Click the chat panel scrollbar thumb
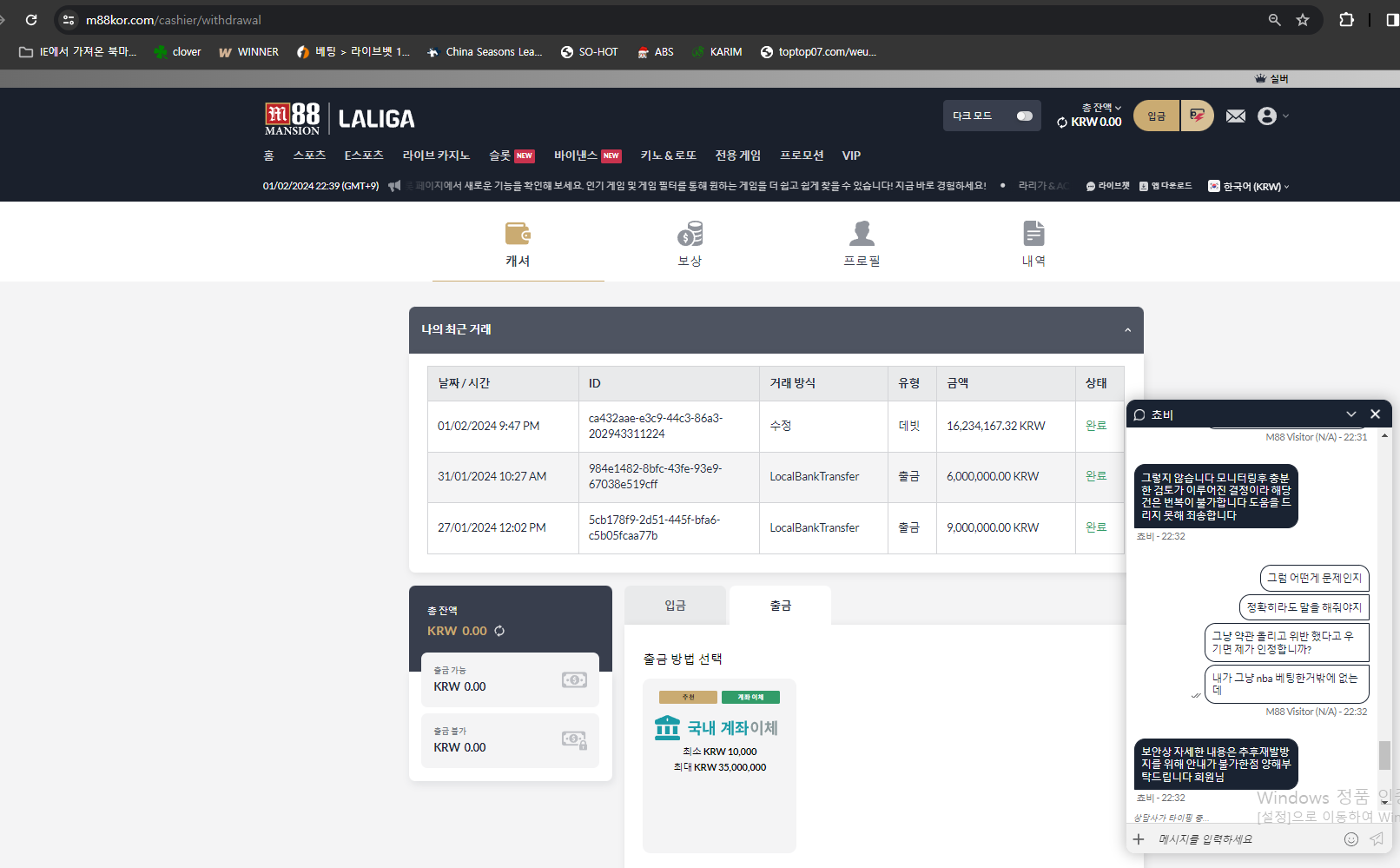 (1384, 754)
